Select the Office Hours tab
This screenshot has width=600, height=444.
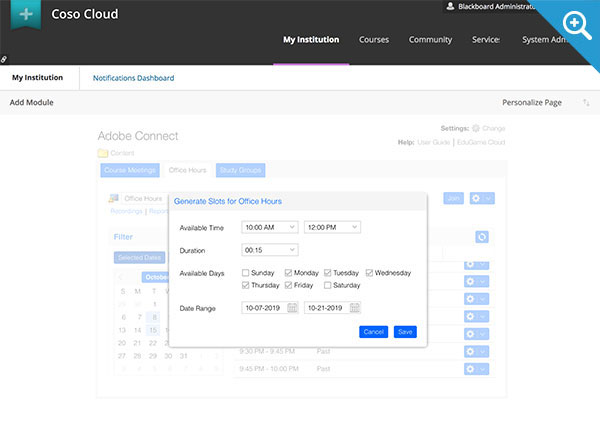pyautogui.click(x=188, y=170)
